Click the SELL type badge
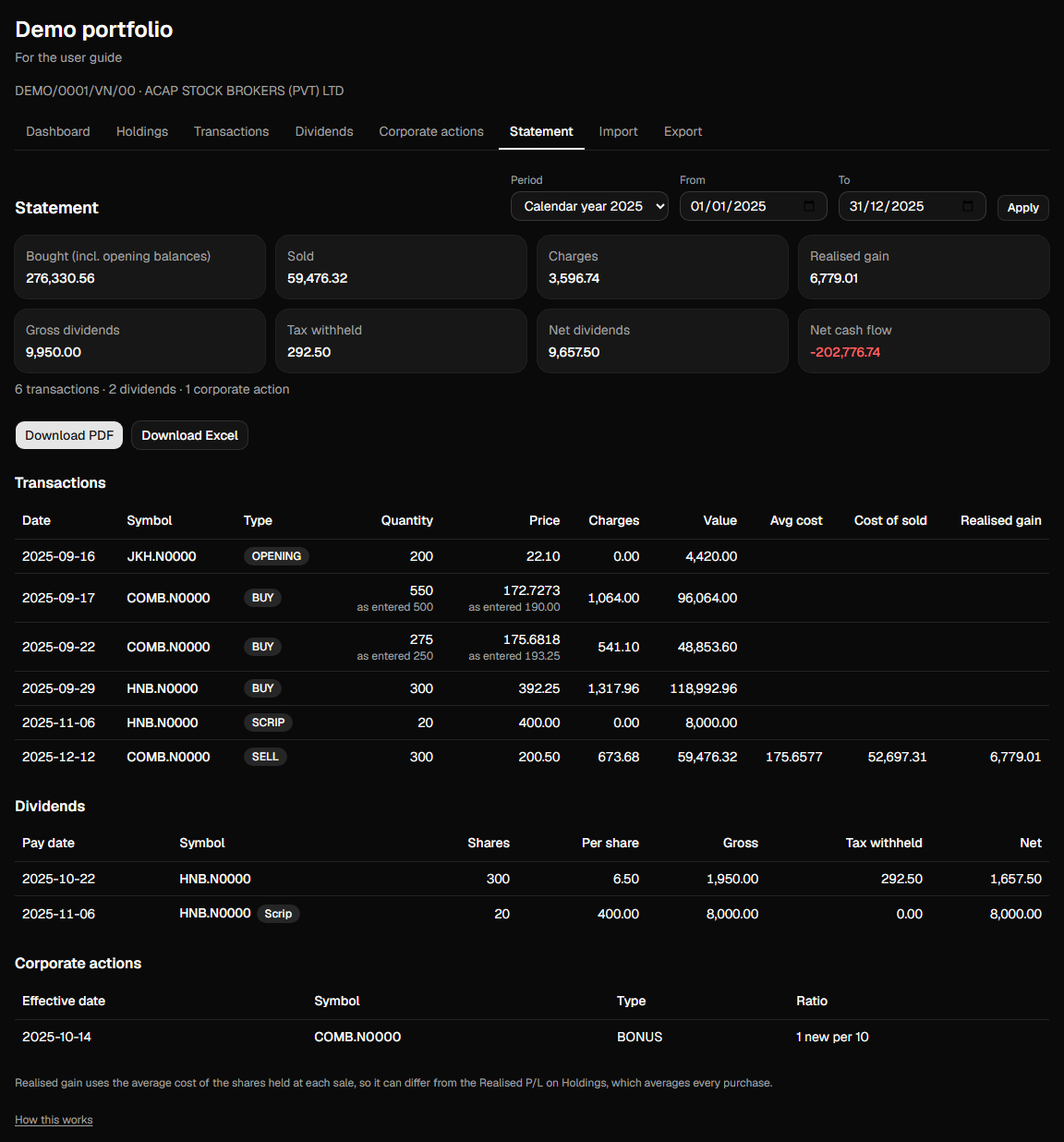 coord(265,757)
